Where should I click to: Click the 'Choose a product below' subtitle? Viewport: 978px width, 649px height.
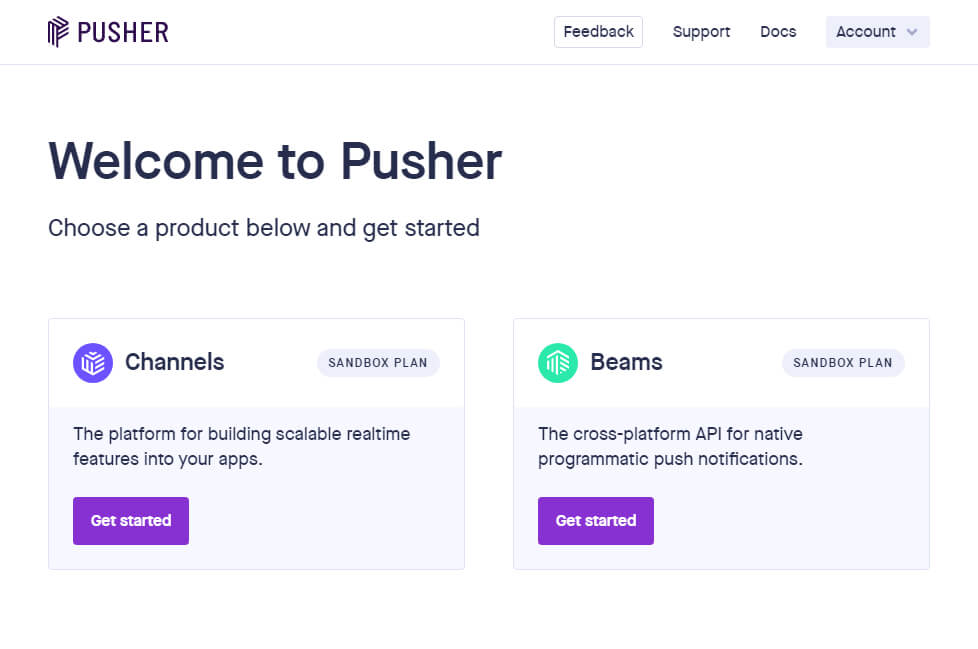click(264, 228)
